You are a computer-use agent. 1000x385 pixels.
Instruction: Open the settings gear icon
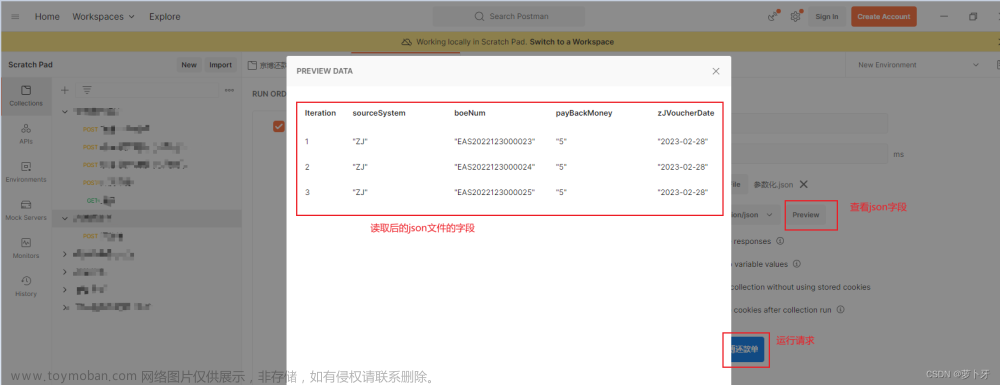pos(795,17)
